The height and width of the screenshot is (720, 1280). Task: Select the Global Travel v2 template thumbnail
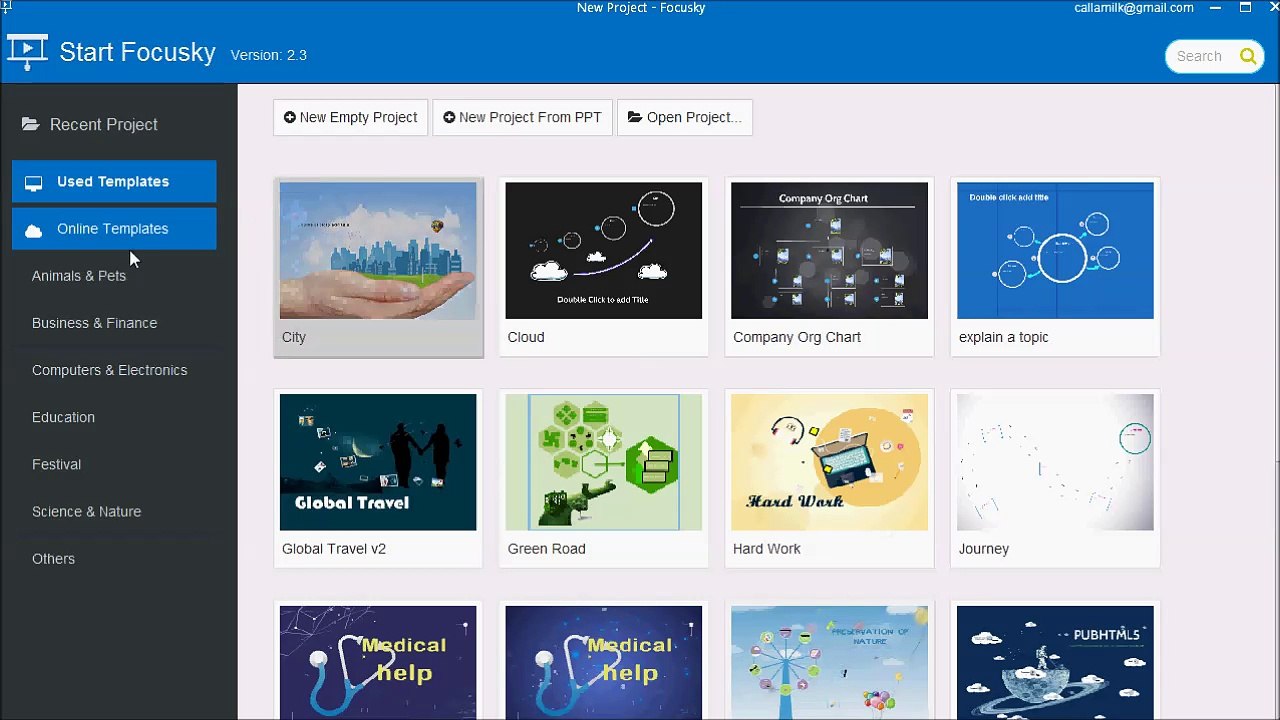[x=378, y=462]
